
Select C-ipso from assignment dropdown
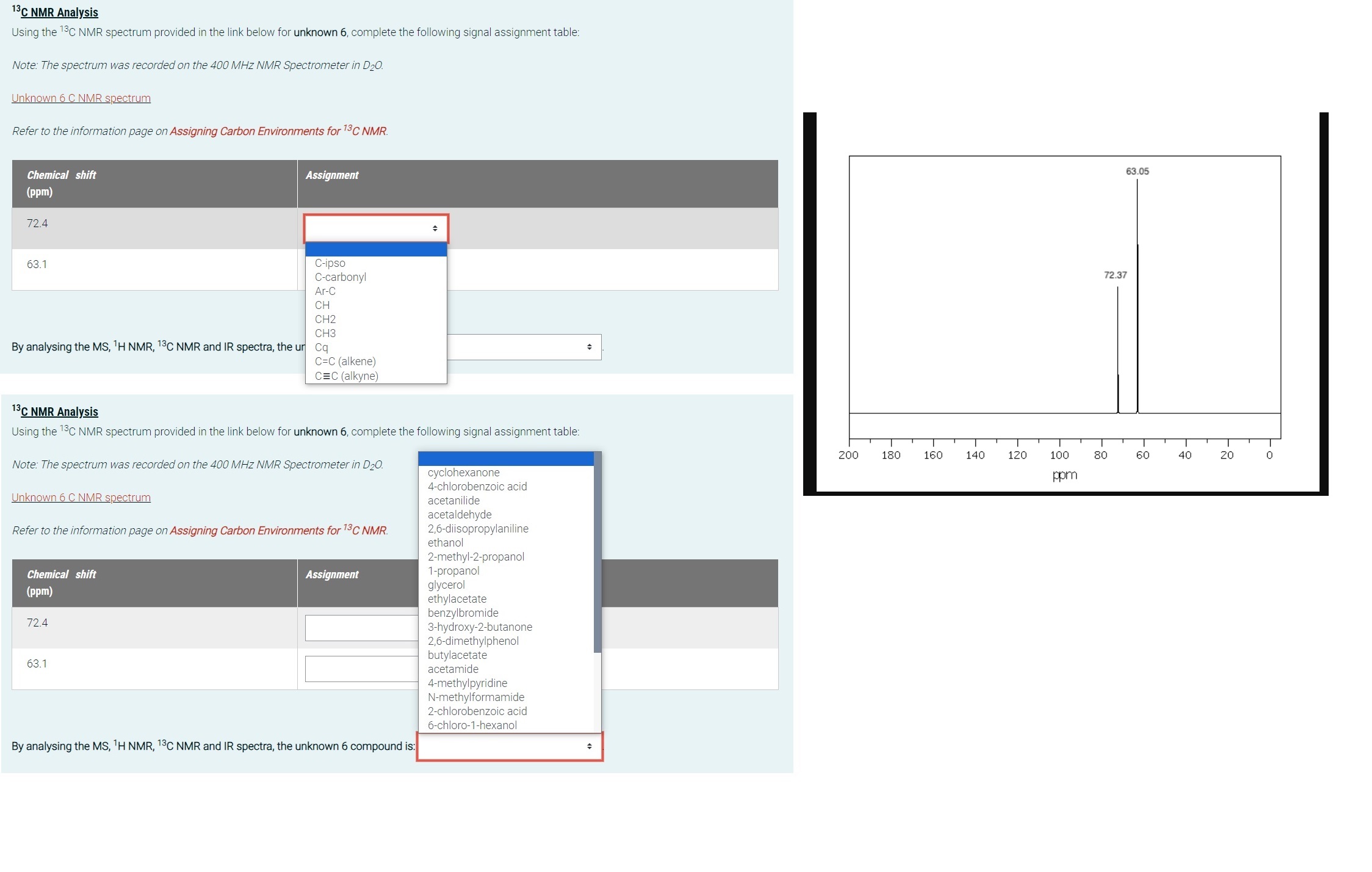pyautogui.click(x=330, y=263)
